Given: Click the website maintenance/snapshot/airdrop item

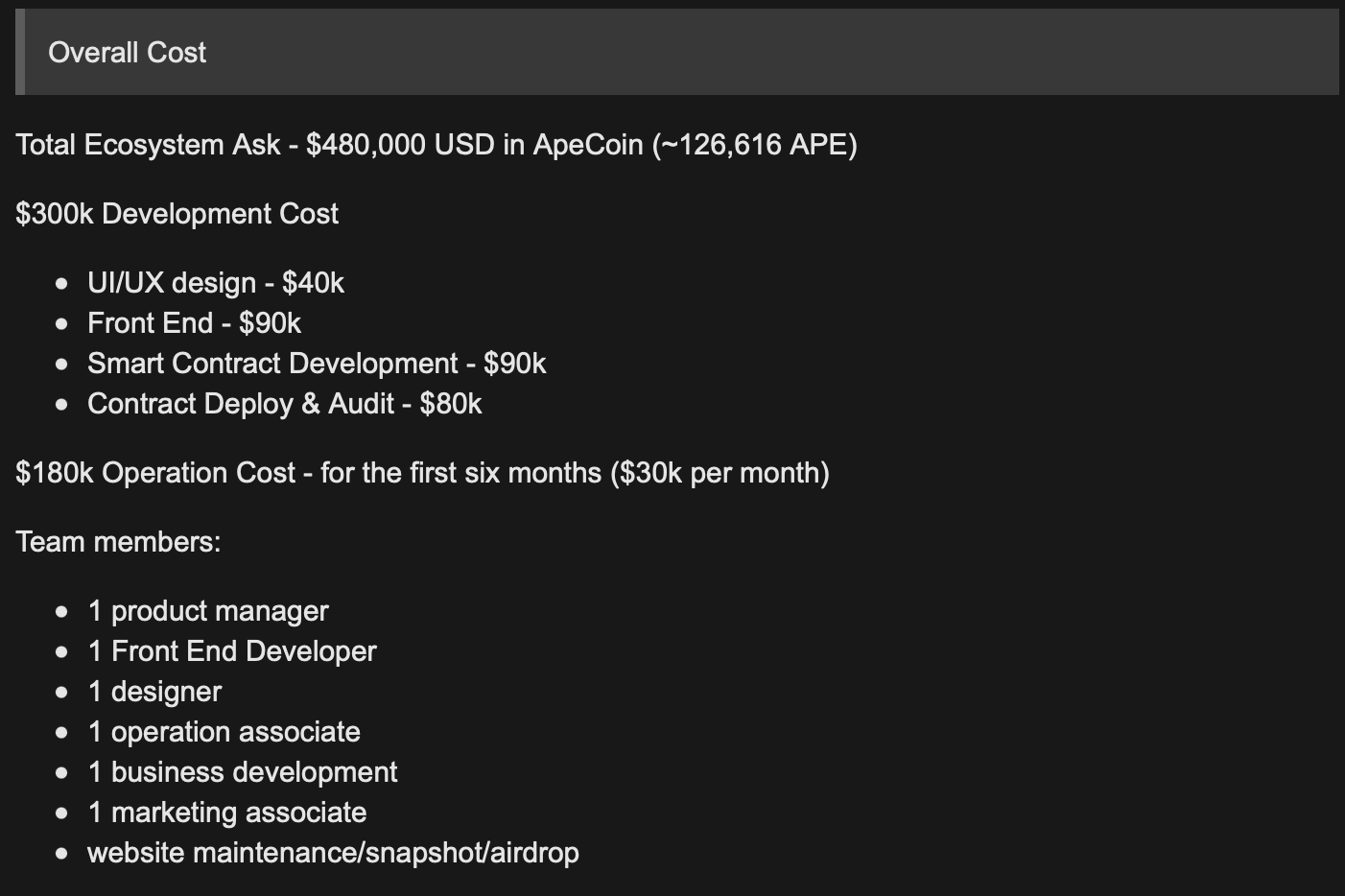Looking at the screenshot, I should pos(333,853).
